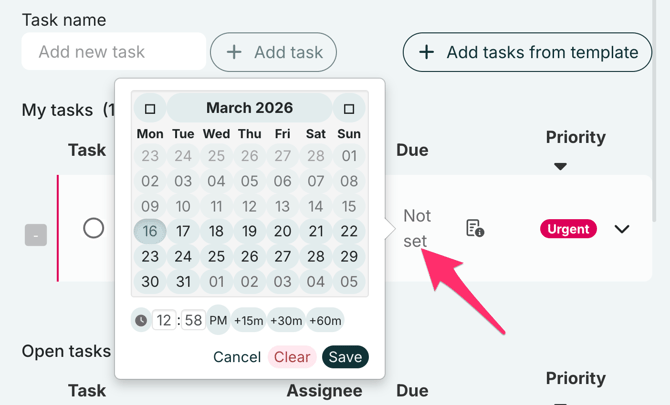Save the selected due date
Screen dimensions: 670x405
[x=345, y=357]
